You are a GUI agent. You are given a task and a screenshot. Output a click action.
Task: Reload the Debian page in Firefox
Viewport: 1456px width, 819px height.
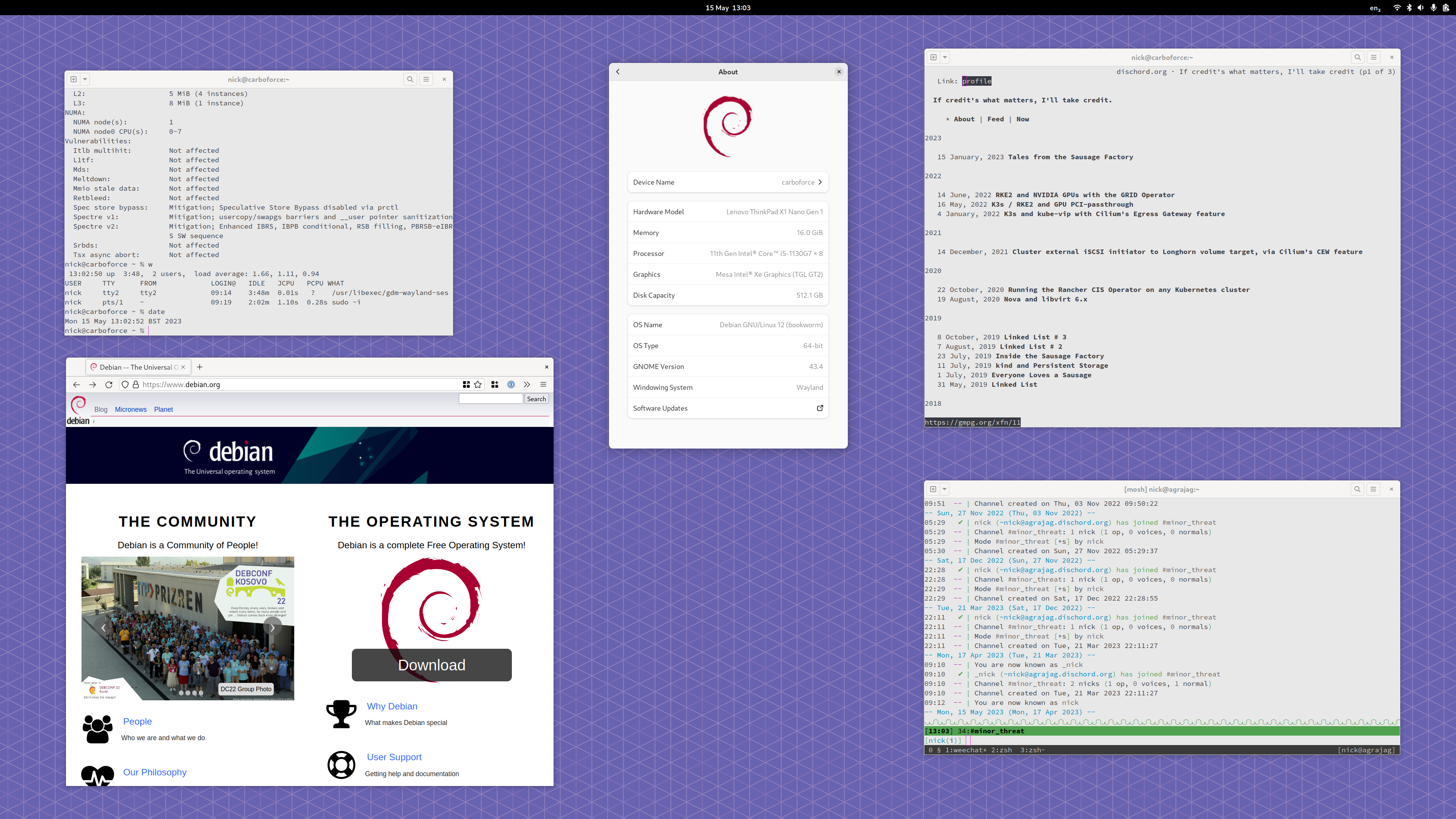coord(108,384)
